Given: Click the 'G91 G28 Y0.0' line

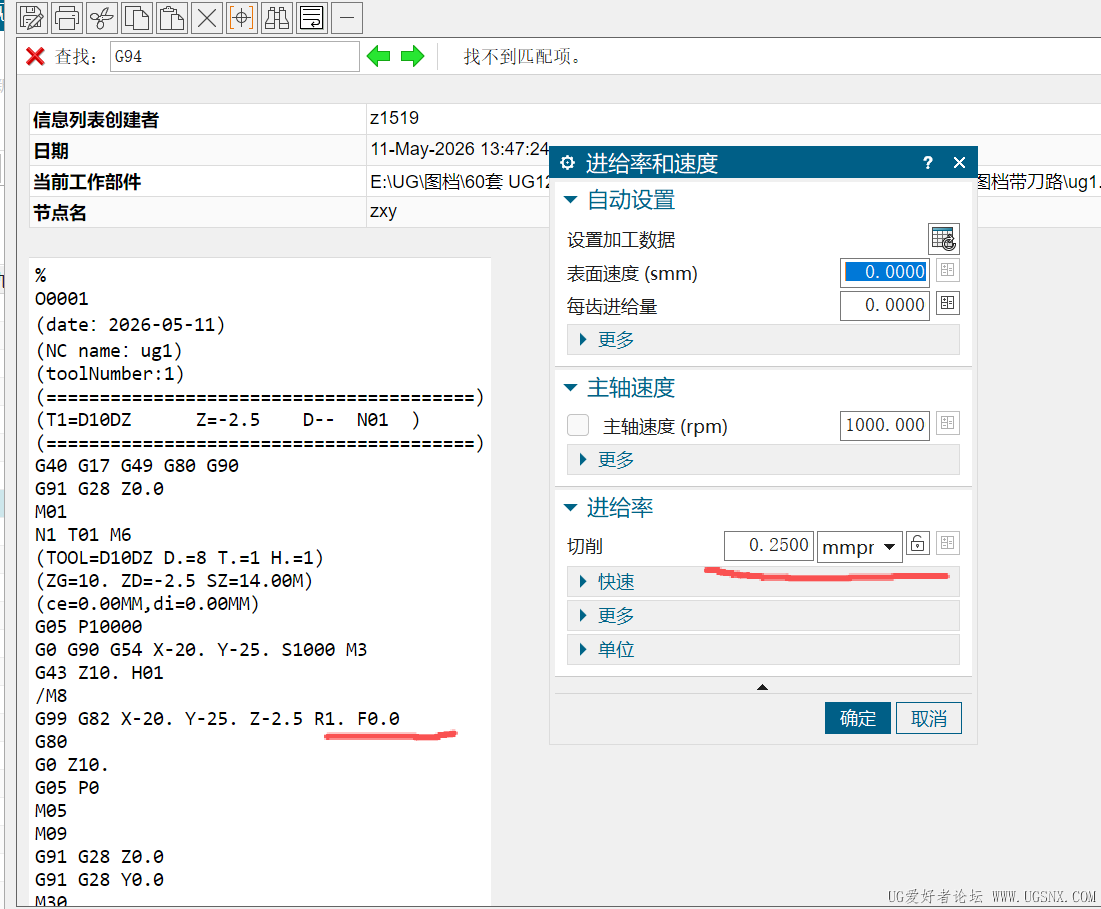Looking at the screenshot, I should (99, 880).
